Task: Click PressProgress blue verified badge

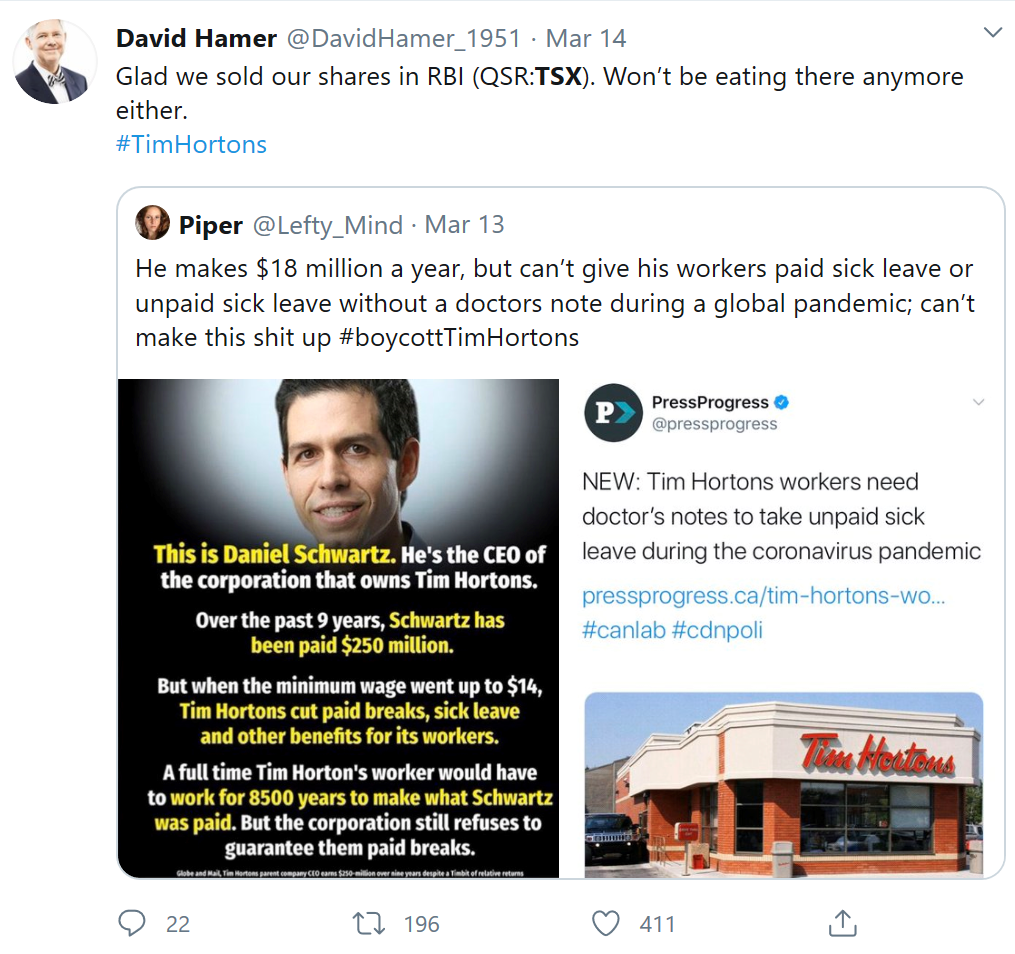Action: 783,402
